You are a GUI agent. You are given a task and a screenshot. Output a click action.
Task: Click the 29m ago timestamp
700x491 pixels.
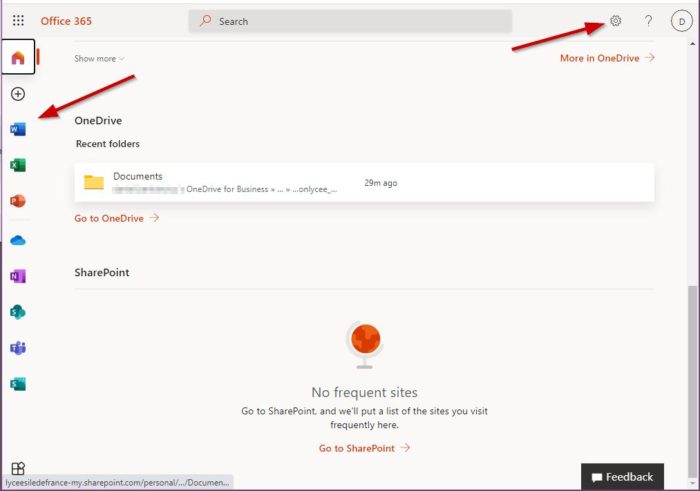pyautogui.click(x=381, y=183)
